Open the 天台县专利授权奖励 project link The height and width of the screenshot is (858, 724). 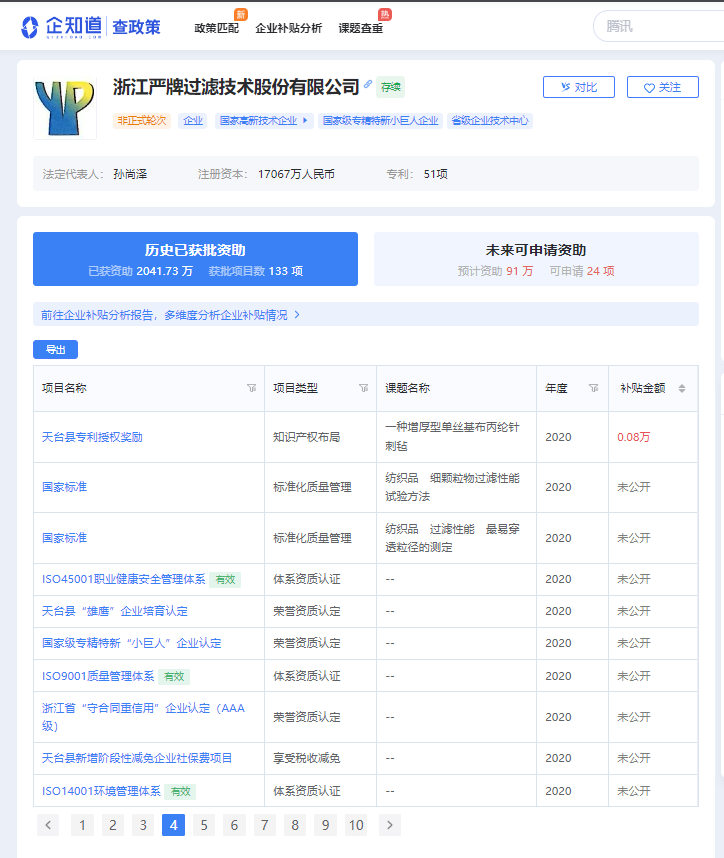pos(92,437)
